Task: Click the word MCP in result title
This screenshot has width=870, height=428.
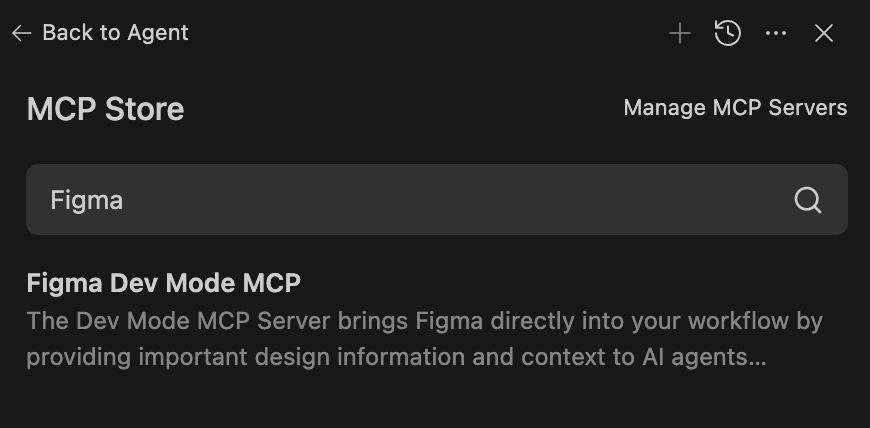Action: click(x=272, y=283)
